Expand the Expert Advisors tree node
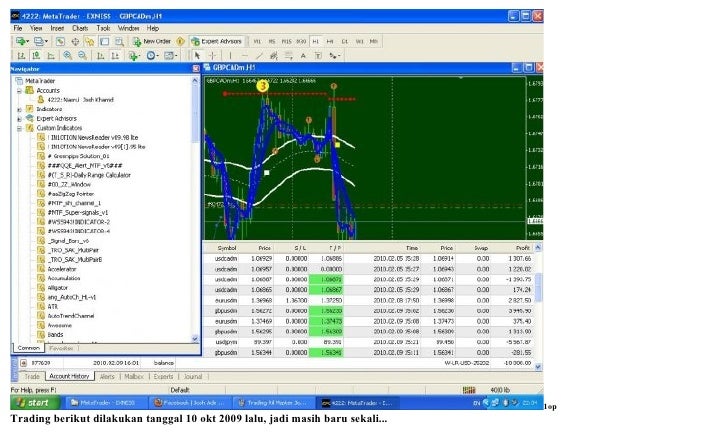Viewport: 728px width, 442px height. 20,118
